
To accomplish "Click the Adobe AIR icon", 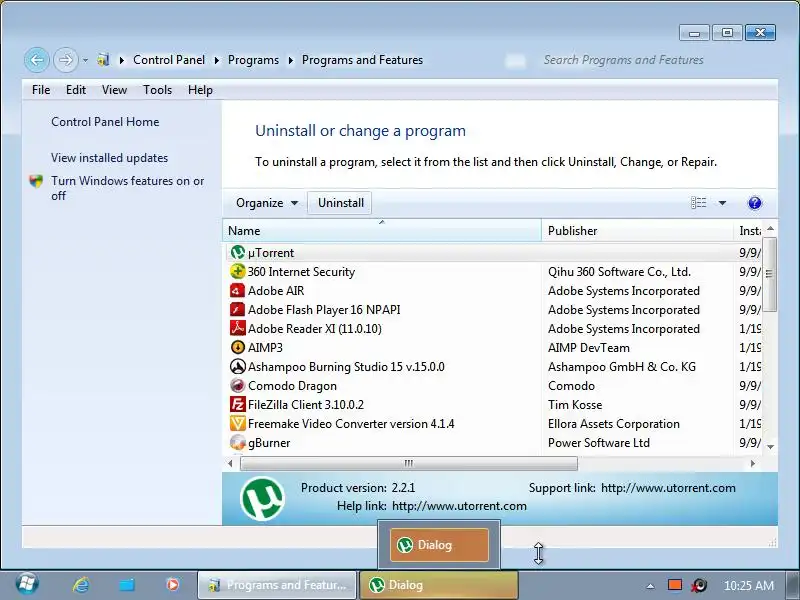I will 237,290.
